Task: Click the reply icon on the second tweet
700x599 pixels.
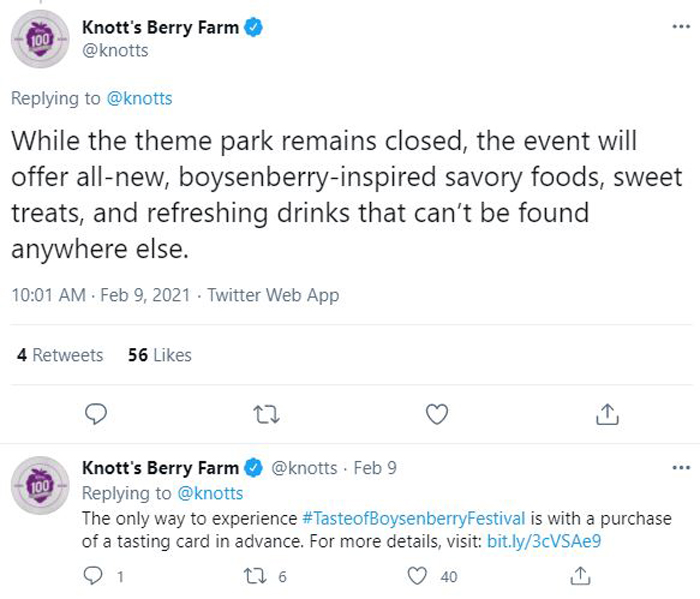Action: [x=93, y=576]
